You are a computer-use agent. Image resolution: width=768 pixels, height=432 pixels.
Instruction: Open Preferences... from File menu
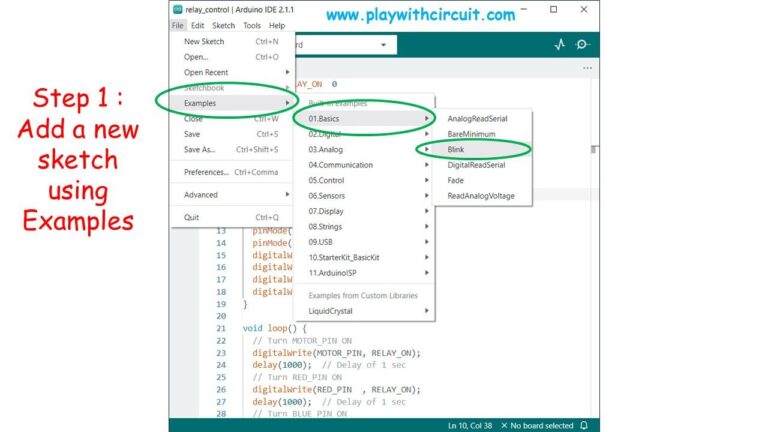coord(232,172)
